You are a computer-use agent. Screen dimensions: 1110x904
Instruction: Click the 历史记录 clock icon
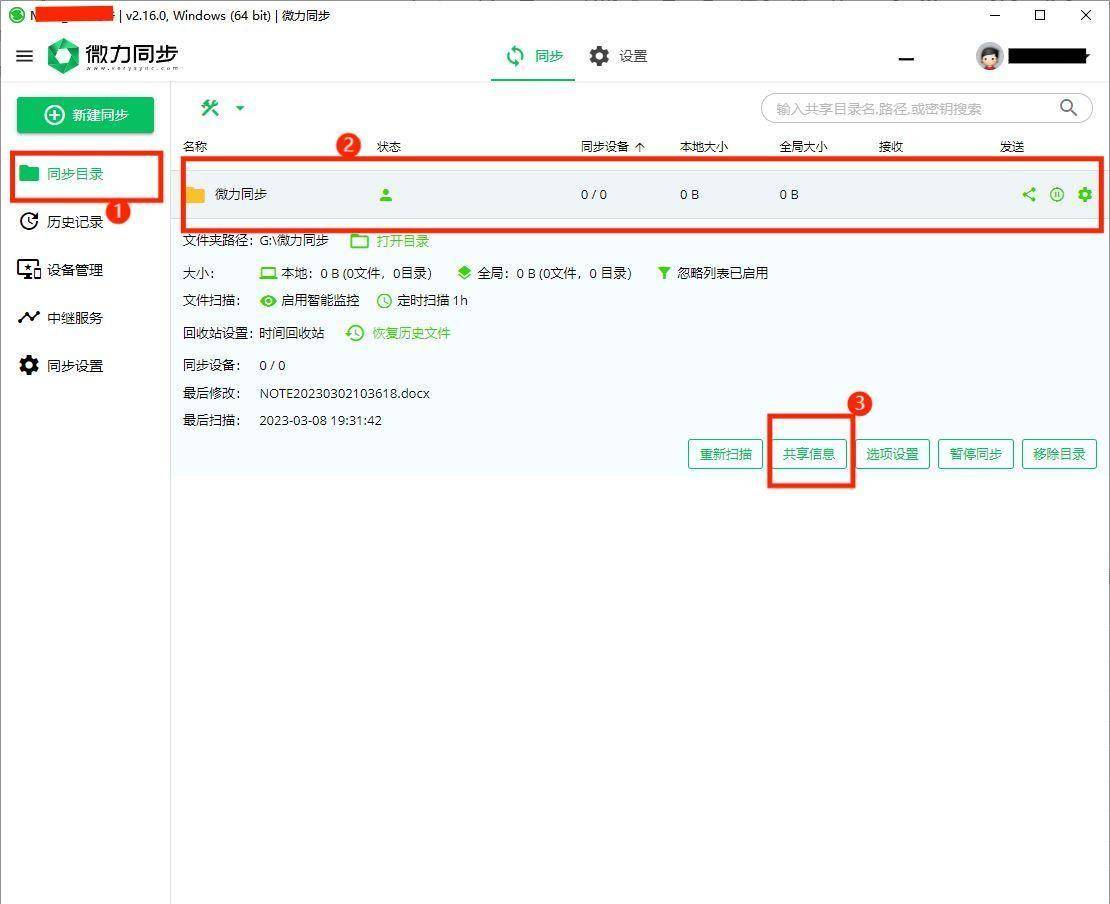click(x=29, y=222)
